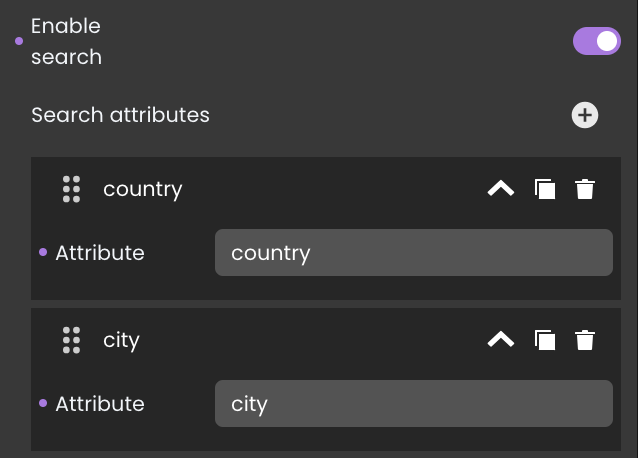
Task: Click the Attribute label under country
Action: [x=100, y=253]
